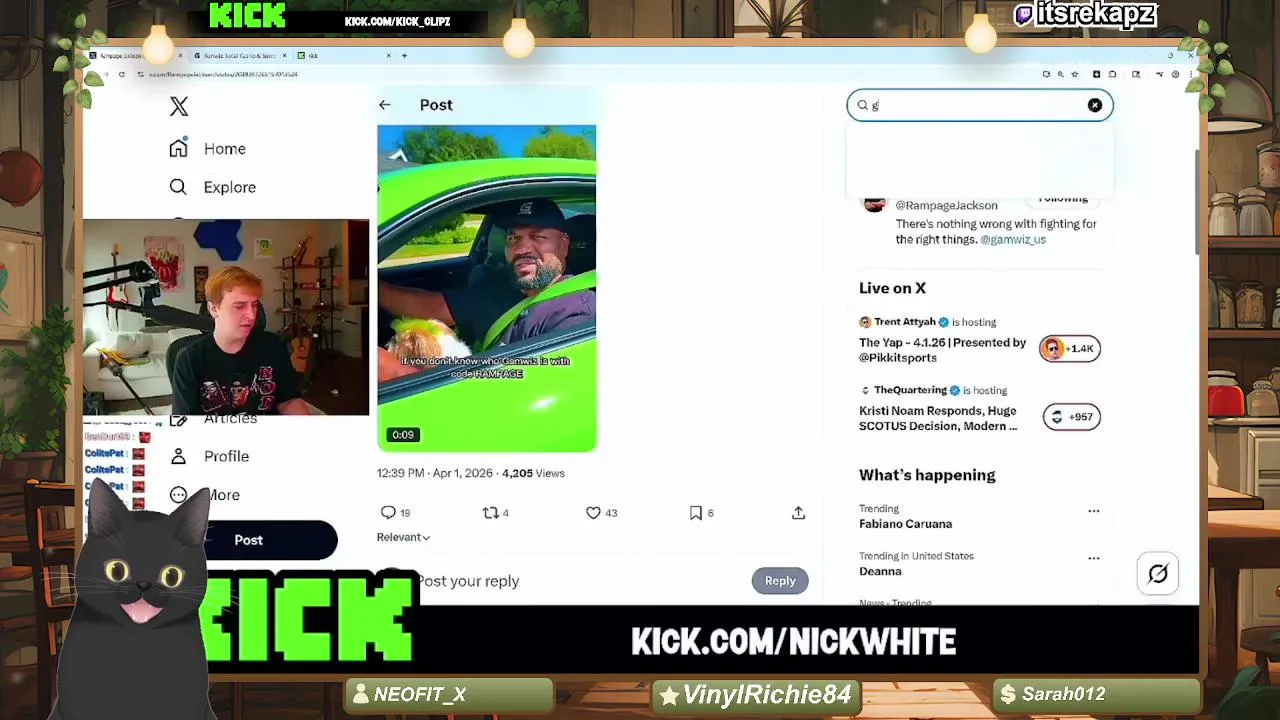Image resolution: width=1280 pixels, height=720 pixels.
Task: Open the Home page icon
Action: 178,148
